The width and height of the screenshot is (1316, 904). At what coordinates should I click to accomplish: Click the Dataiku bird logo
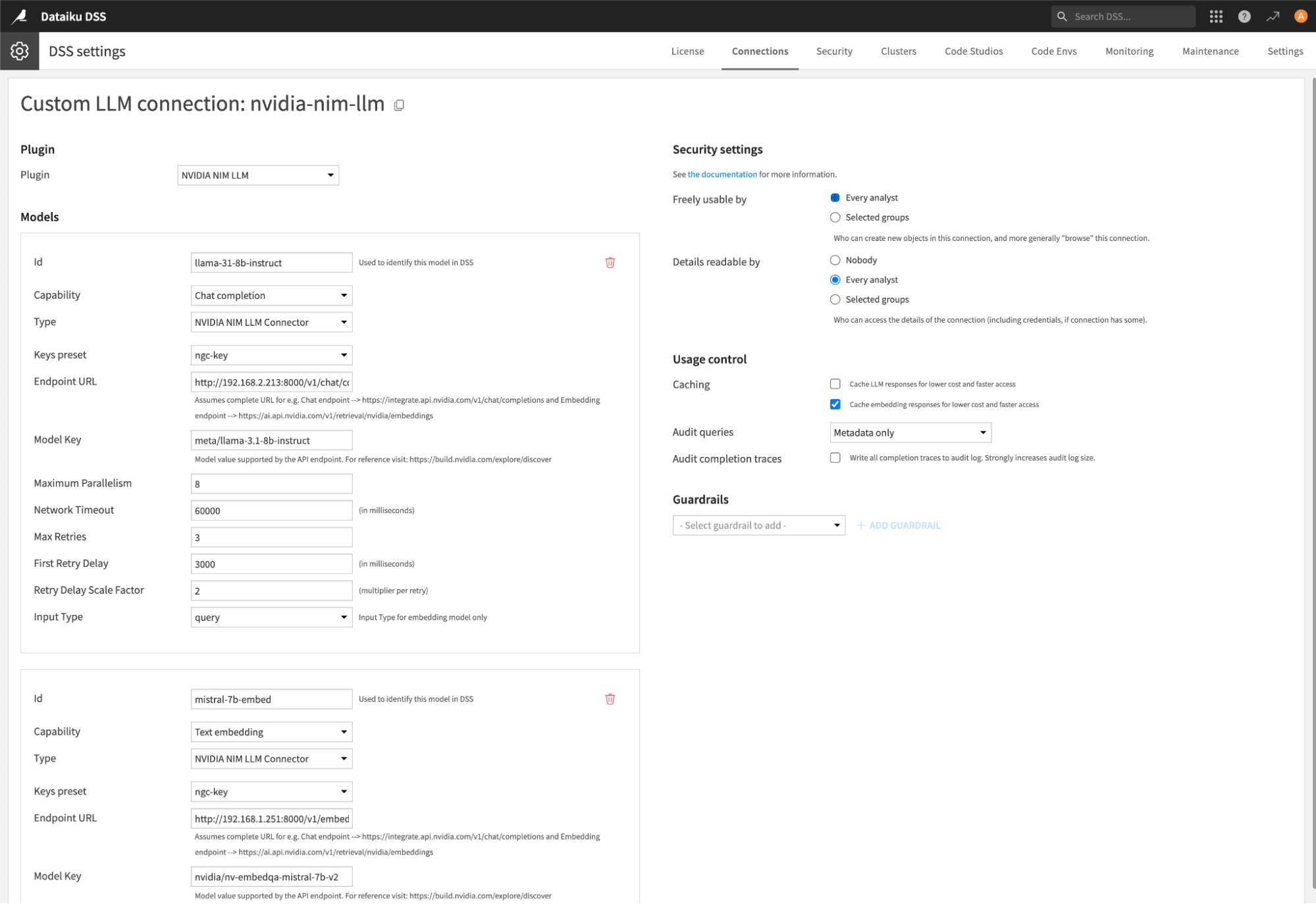(x=20, y=16)
